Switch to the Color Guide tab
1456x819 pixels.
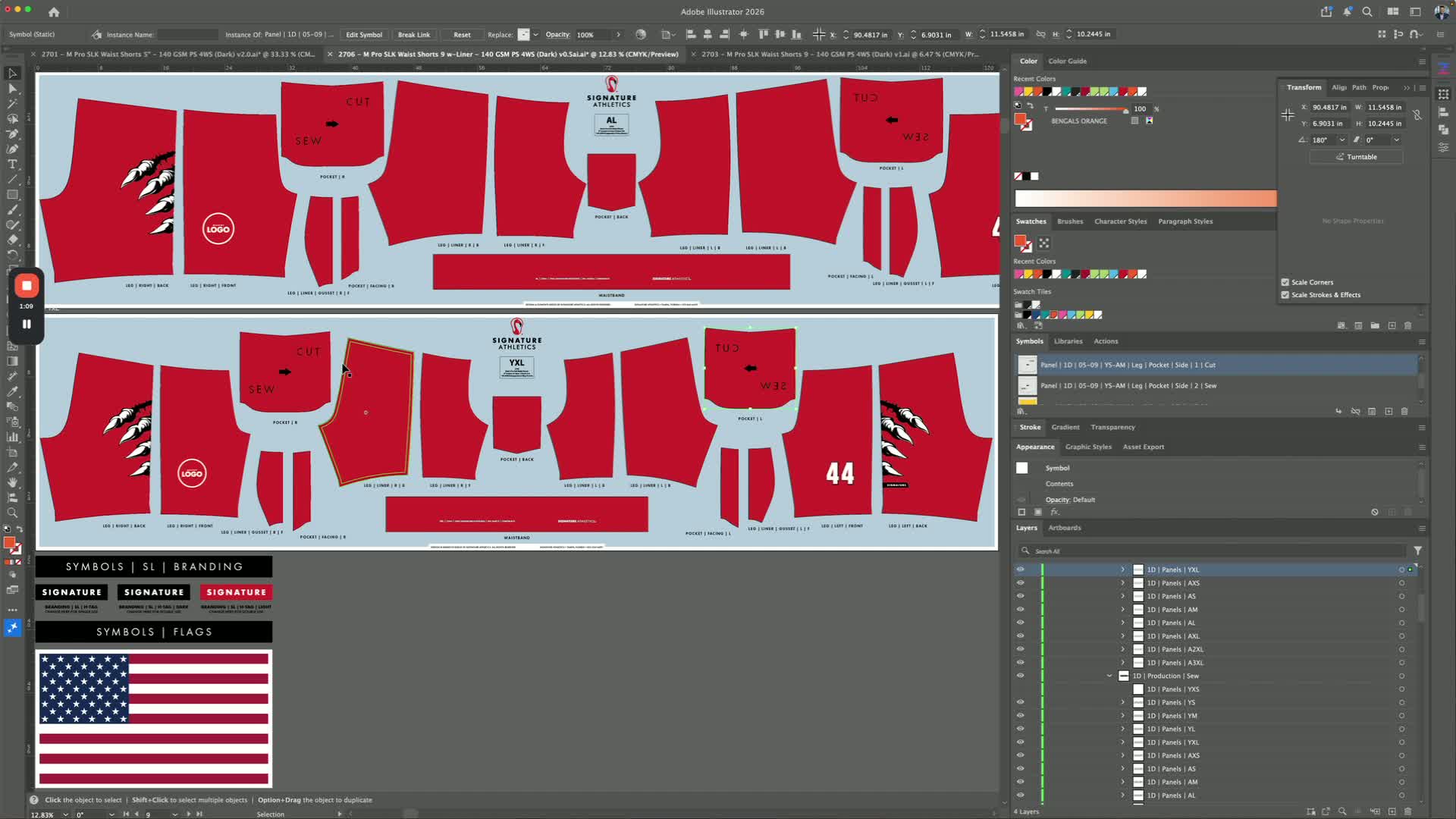coord(1067,61)
